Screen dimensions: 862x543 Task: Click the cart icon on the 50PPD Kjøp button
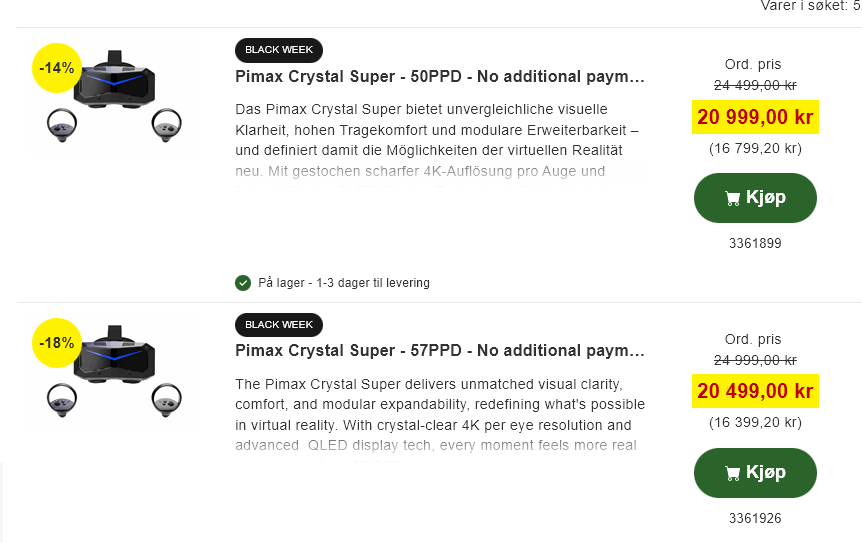tap(732, 198)
